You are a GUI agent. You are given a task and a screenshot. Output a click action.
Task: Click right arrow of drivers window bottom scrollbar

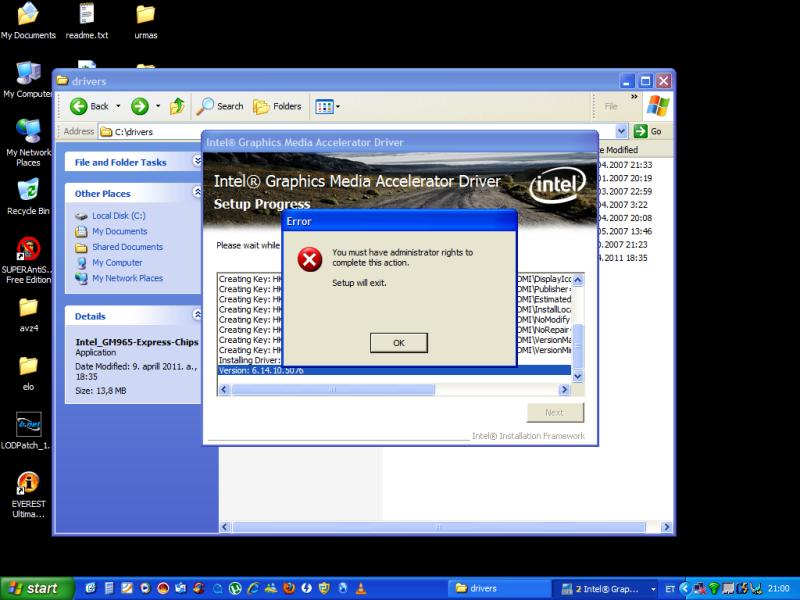click(x=666, y=527)
